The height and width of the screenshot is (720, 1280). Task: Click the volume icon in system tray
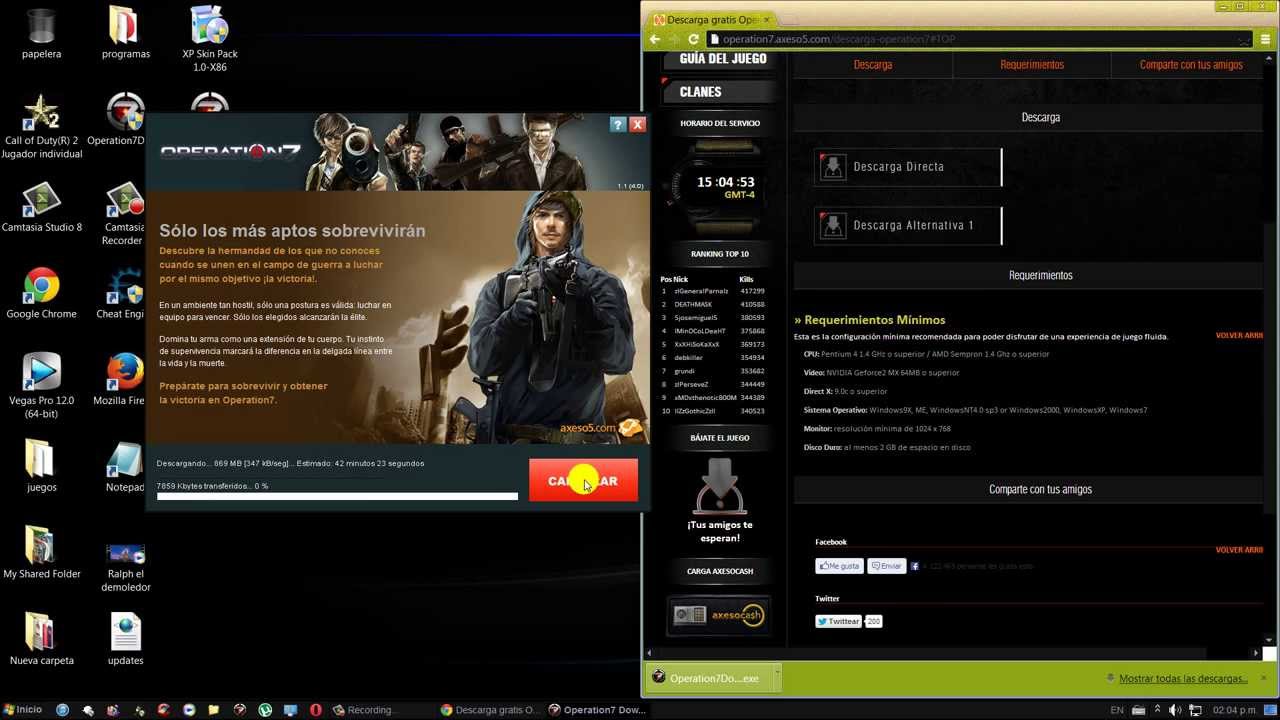1176,710
